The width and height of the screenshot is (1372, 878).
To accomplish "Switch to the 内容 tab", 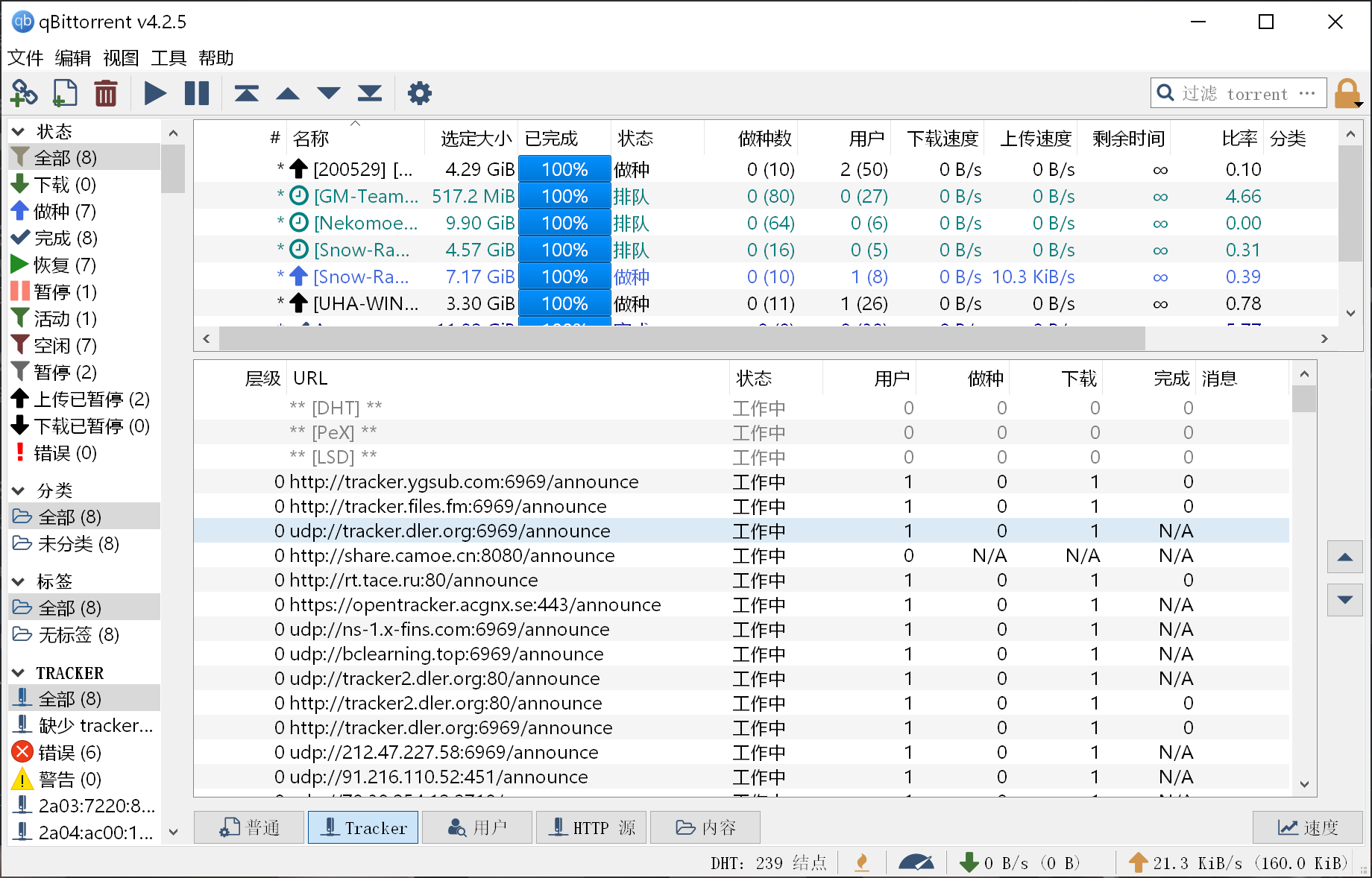I will (705, 827).
